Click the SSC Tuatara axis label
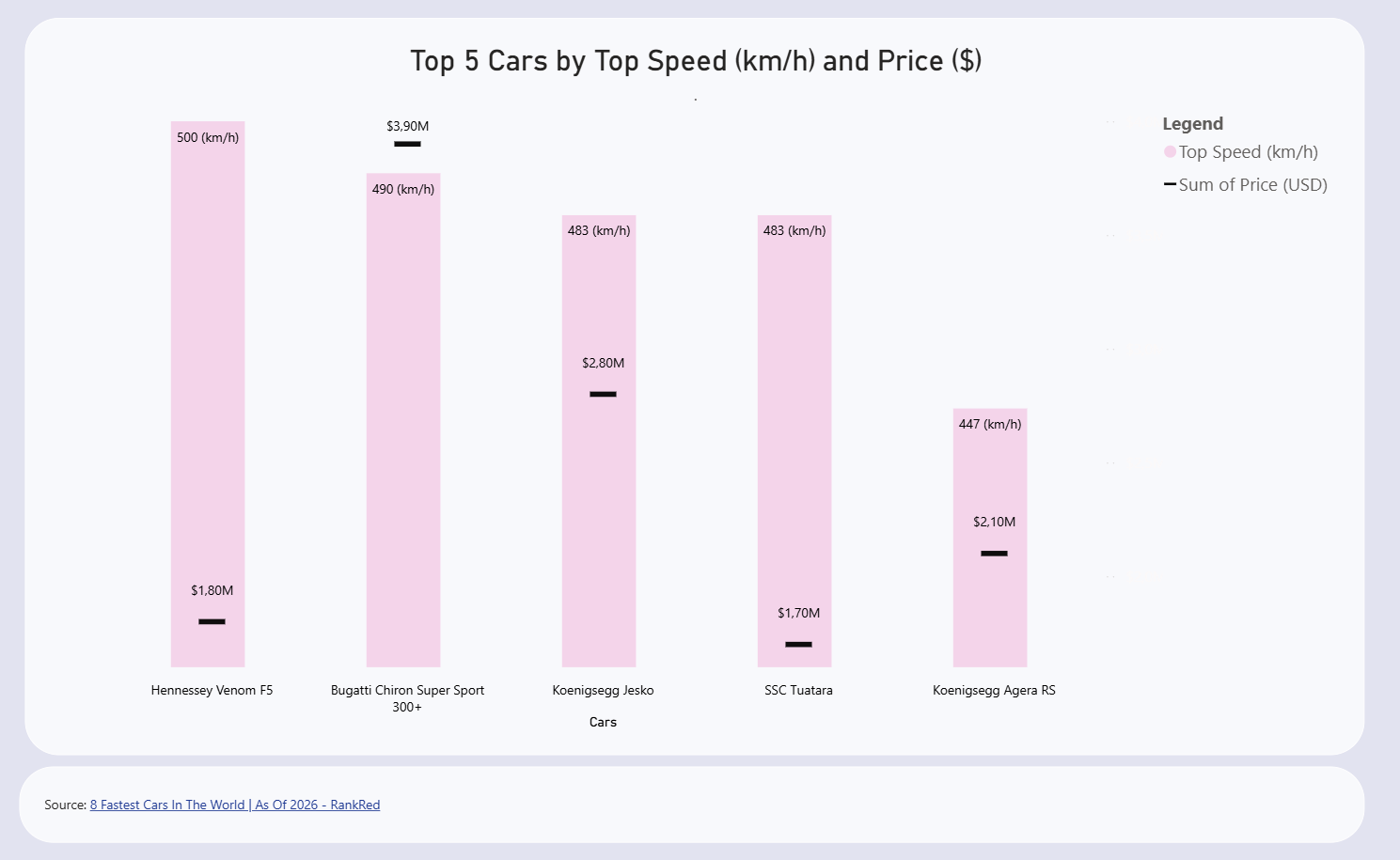 tap(798, 690)
